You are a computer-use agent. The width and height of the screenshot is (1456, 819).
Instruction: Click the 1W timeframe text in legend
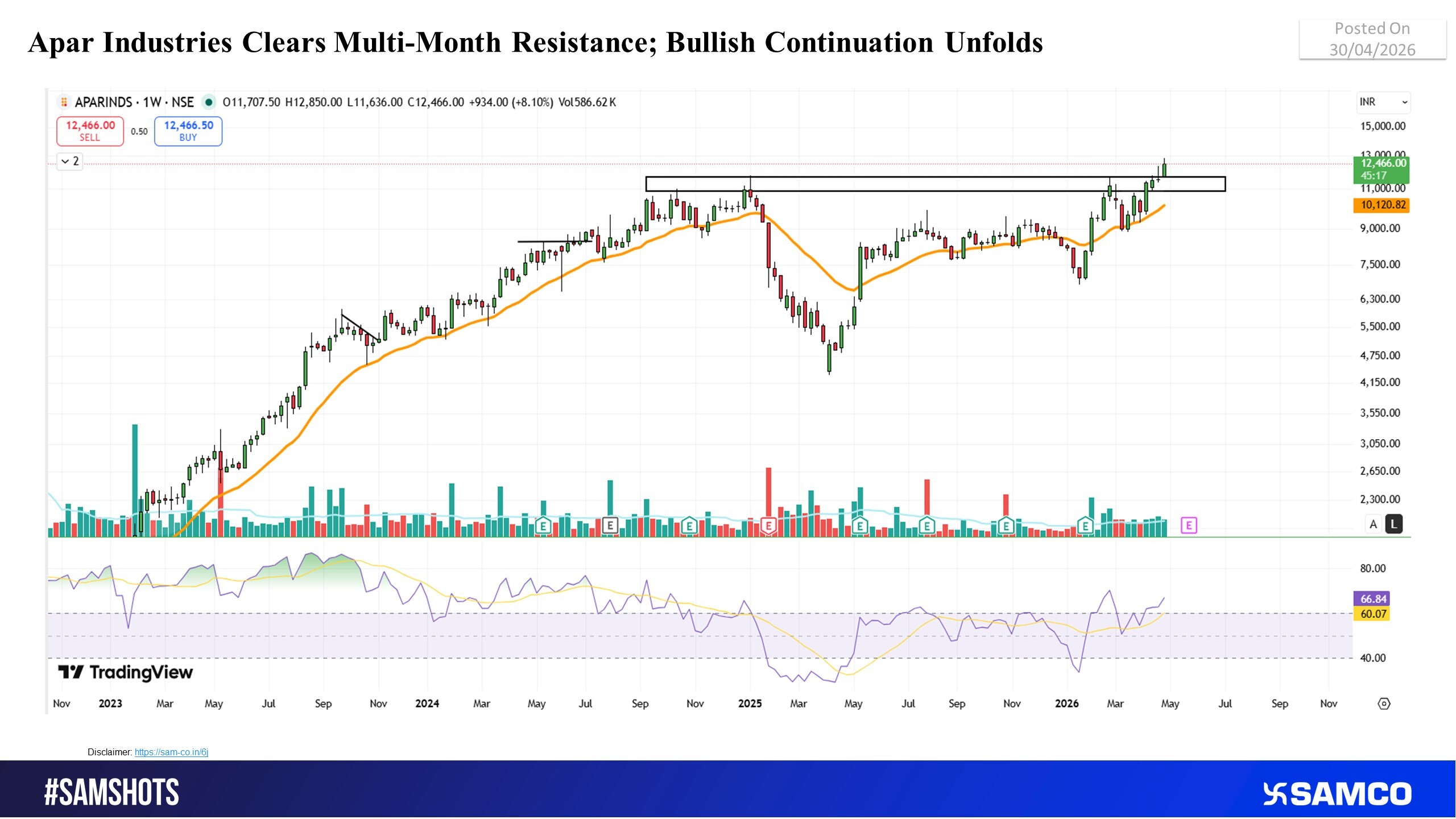(152, 102)
